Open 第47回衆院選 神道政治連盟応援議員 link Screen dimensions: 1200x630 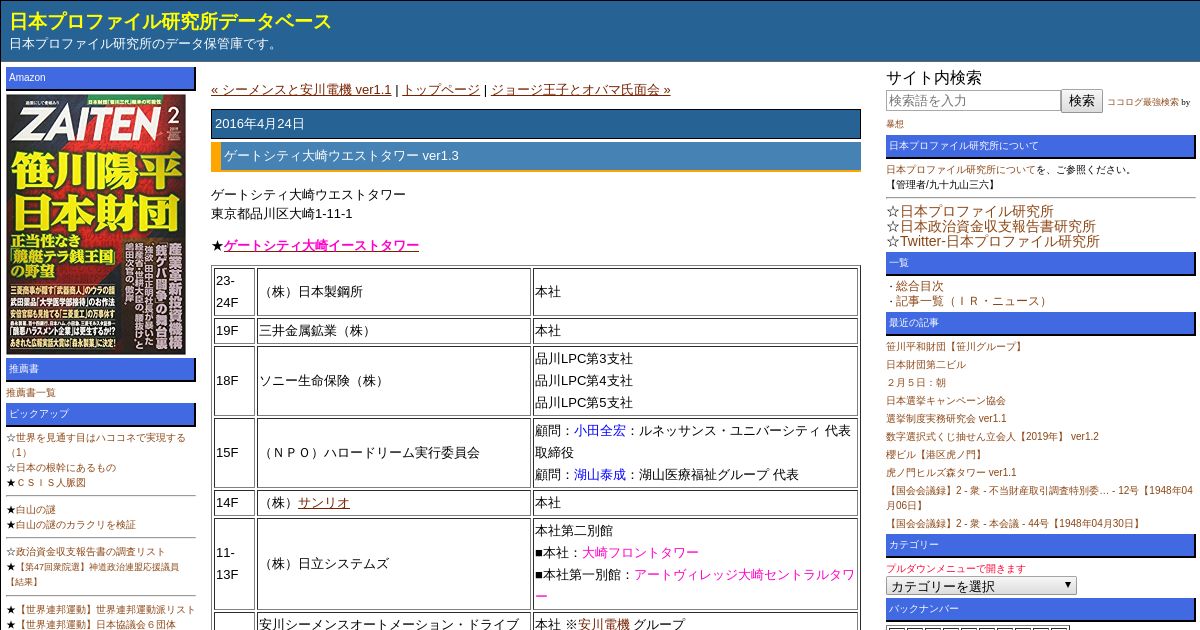[x=93, y=574]
